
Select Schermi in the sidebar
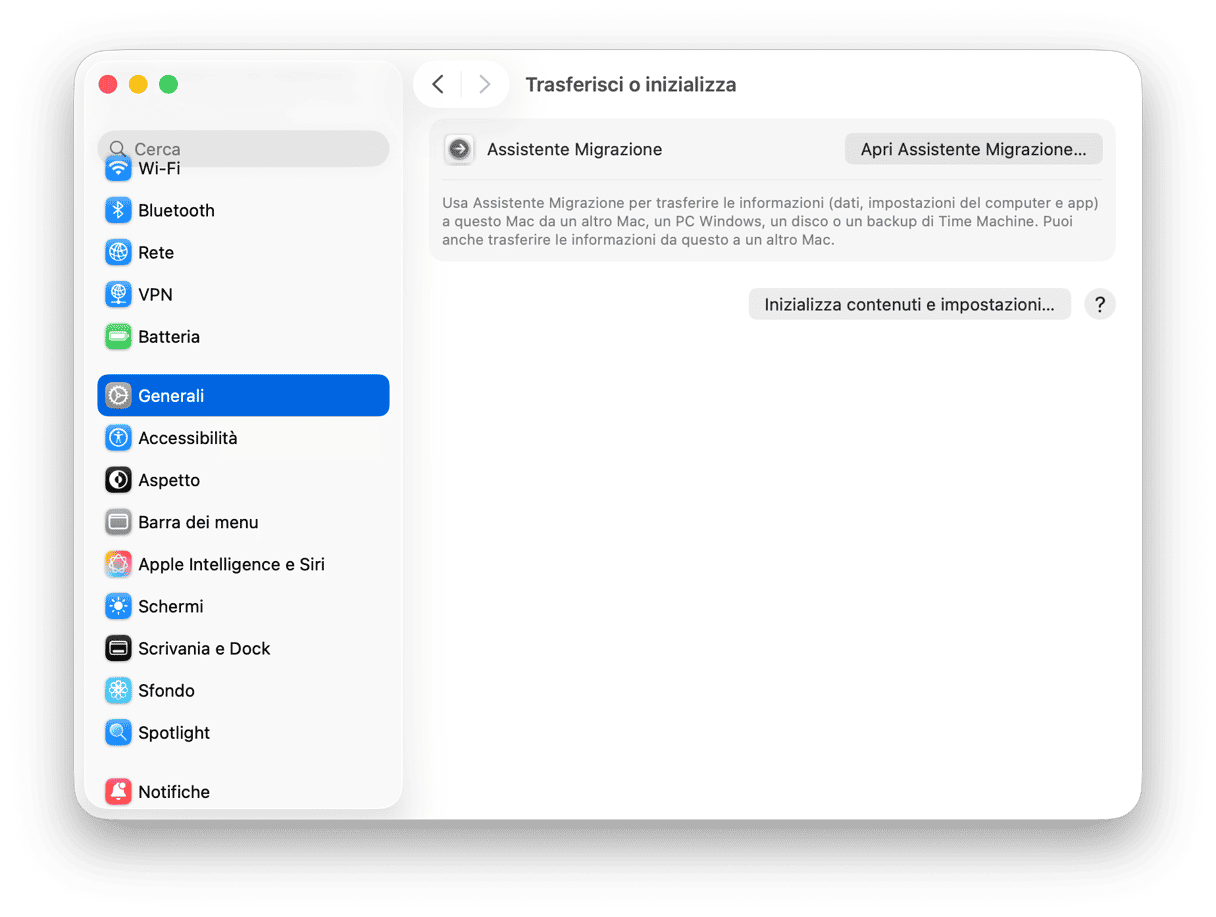point(170,606)
